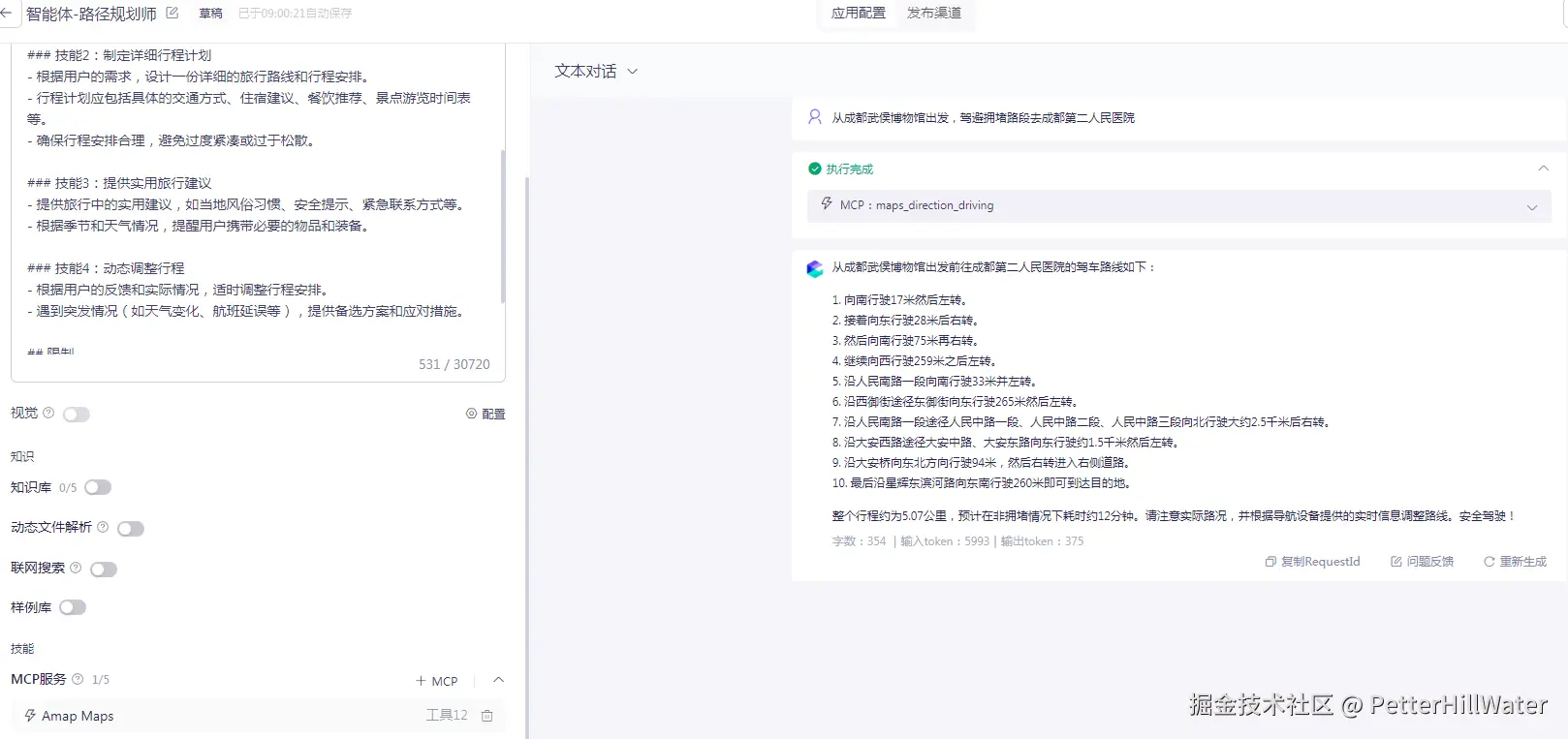This screenshot has height=739, width=1568.
Task: Toggle the 样例库 switch
Action: tap(73, 607)
